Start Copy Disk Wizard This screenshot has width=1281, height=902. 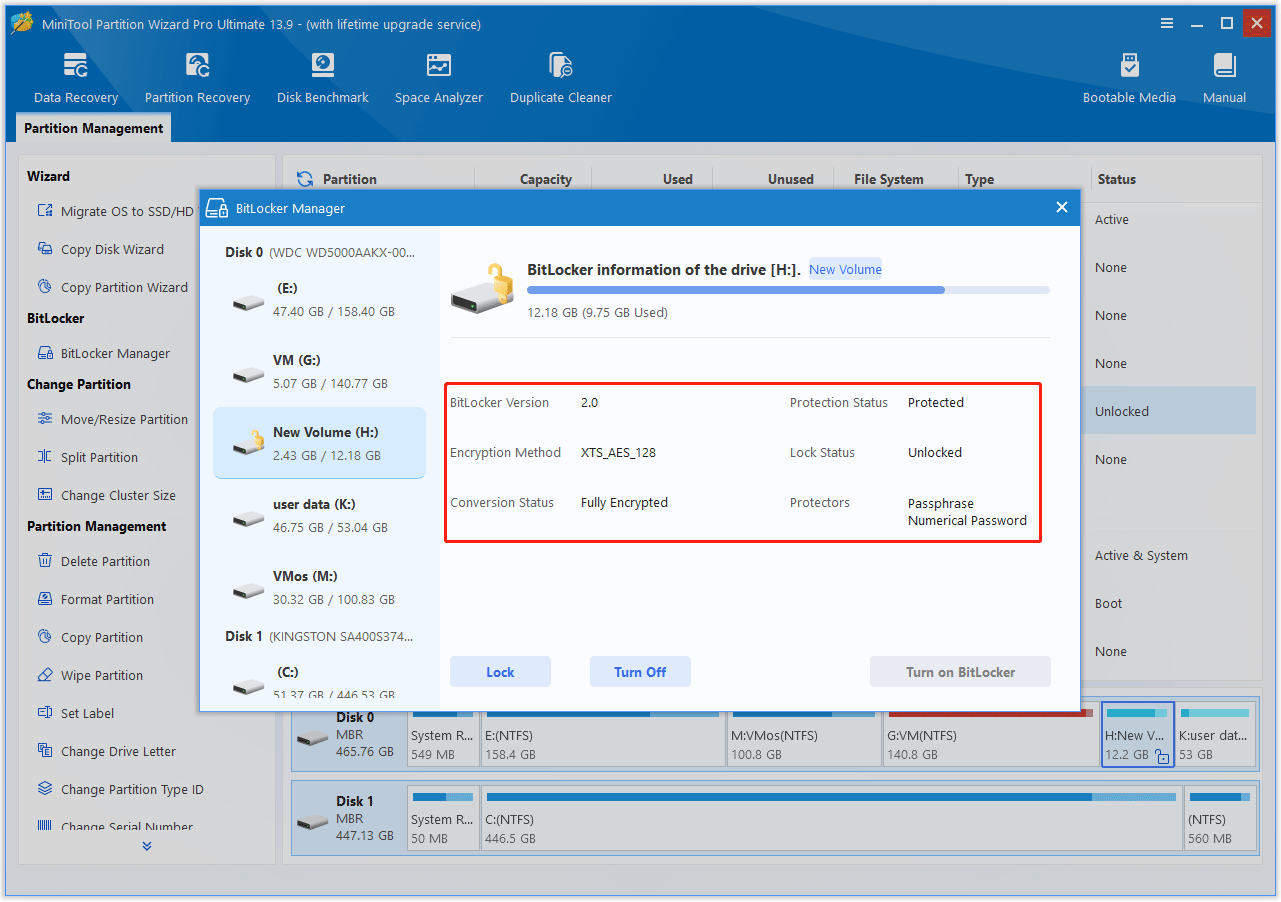(x=100, y=249)
